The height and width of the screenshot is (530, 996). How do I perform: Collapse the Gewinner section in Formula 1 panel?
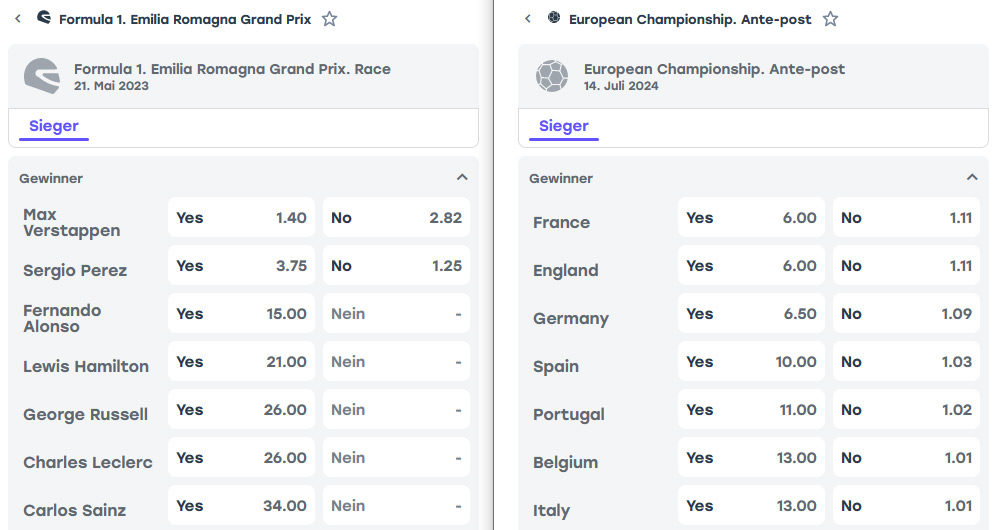[462, 177]
